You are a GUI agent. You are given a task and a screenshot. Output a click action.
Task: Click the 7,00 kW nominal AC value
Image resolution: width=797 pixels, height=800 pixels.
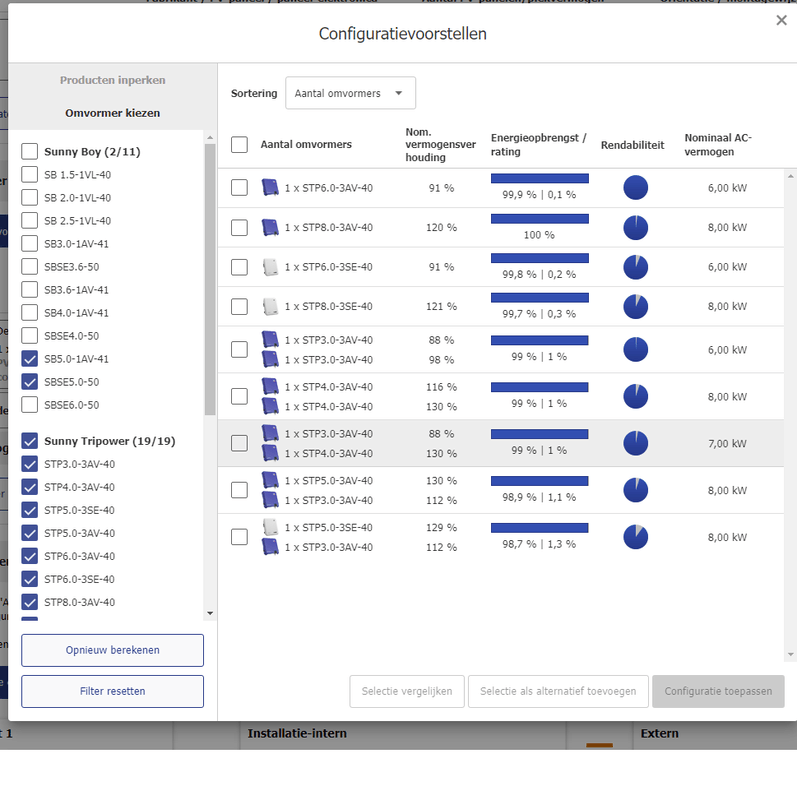[x=727, y=443]
